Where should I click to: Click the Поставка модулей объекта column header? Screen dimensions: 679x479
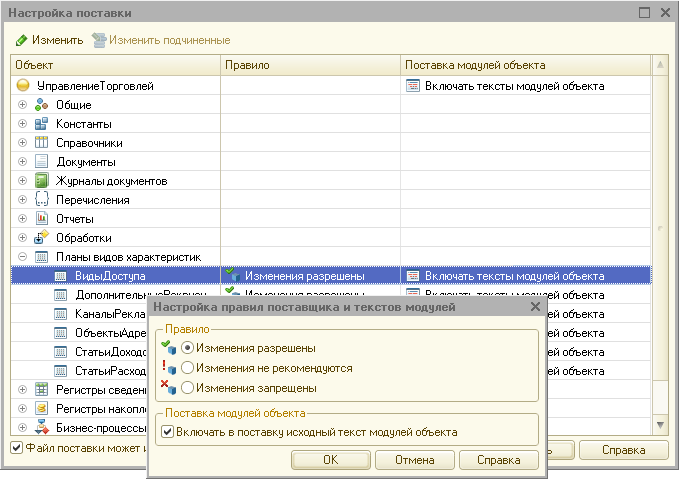coord(526,65)
